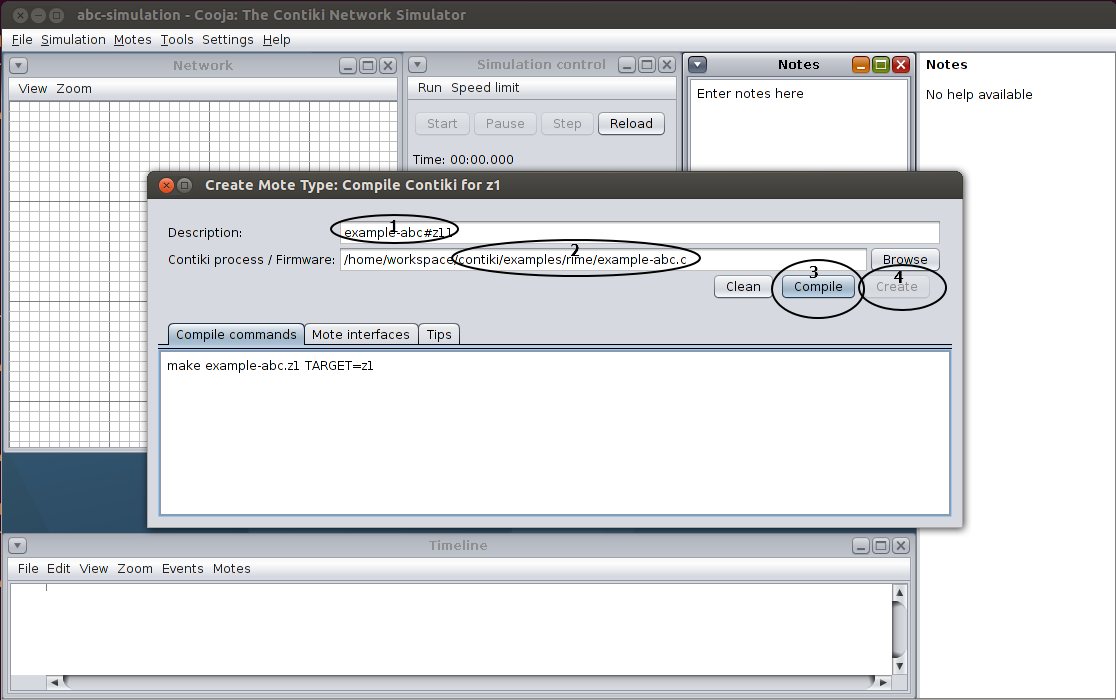The width and height of the screenshot is (1116, 700).
Task: Open the Simulation menu
Action: 73,40
